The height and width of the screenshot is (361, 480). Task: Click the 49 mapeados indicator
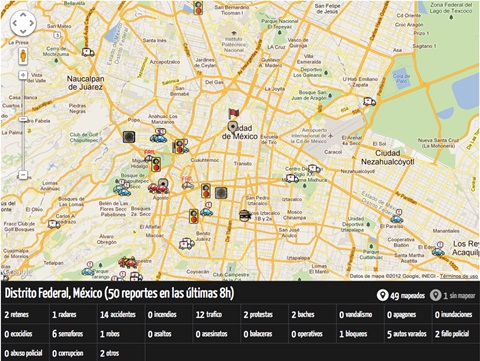(x=401, y=295)
